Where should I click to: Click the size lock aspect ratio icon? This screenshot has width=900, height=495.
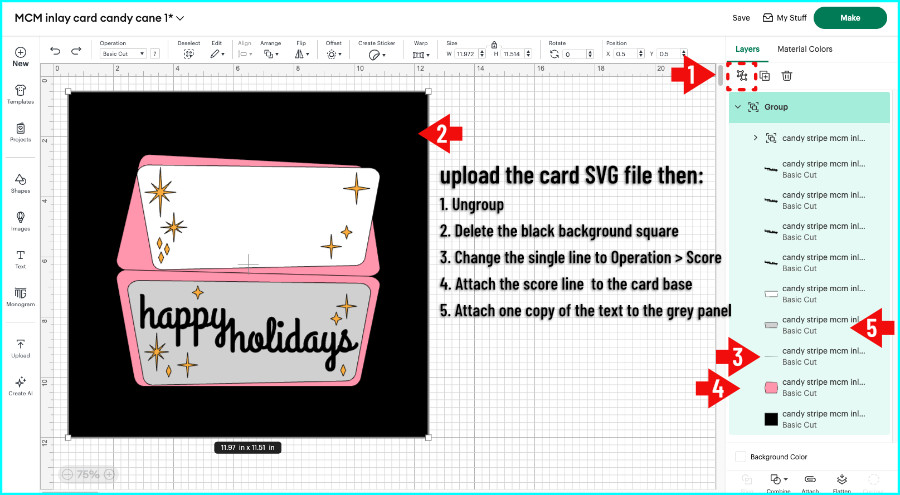pos(494,44)
